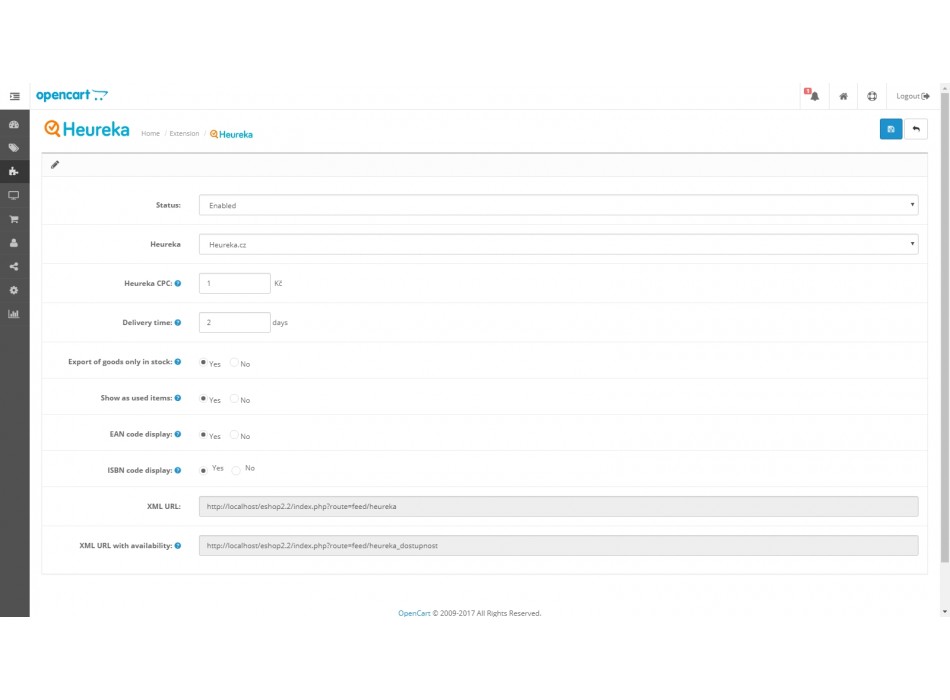Open the Extensions puzzle sidebar icon
This screenshot has height=700, width=950.
[x=14, y=172]
